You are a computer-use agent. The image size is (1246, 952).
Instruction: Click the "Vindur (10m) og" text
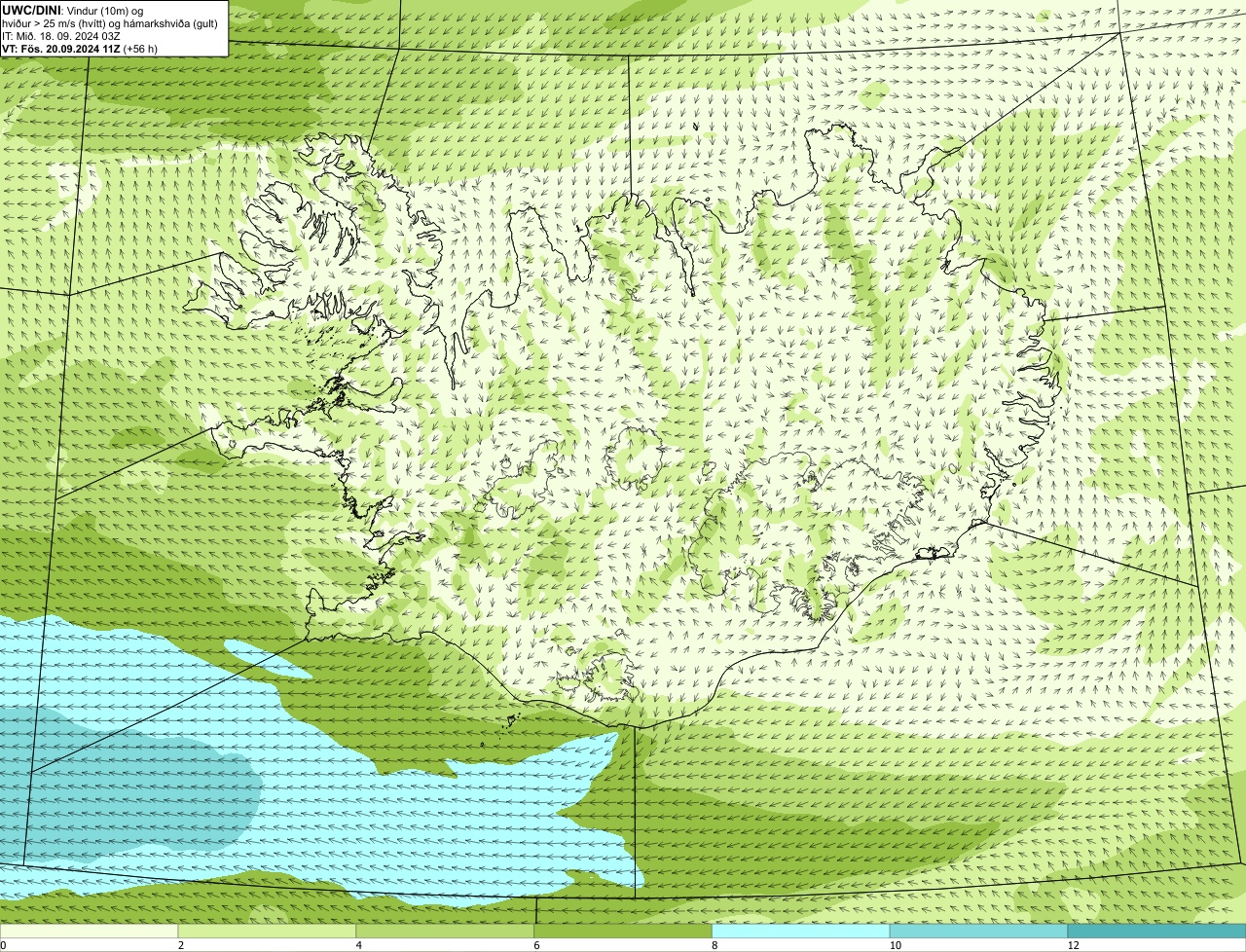click(105, 11)
